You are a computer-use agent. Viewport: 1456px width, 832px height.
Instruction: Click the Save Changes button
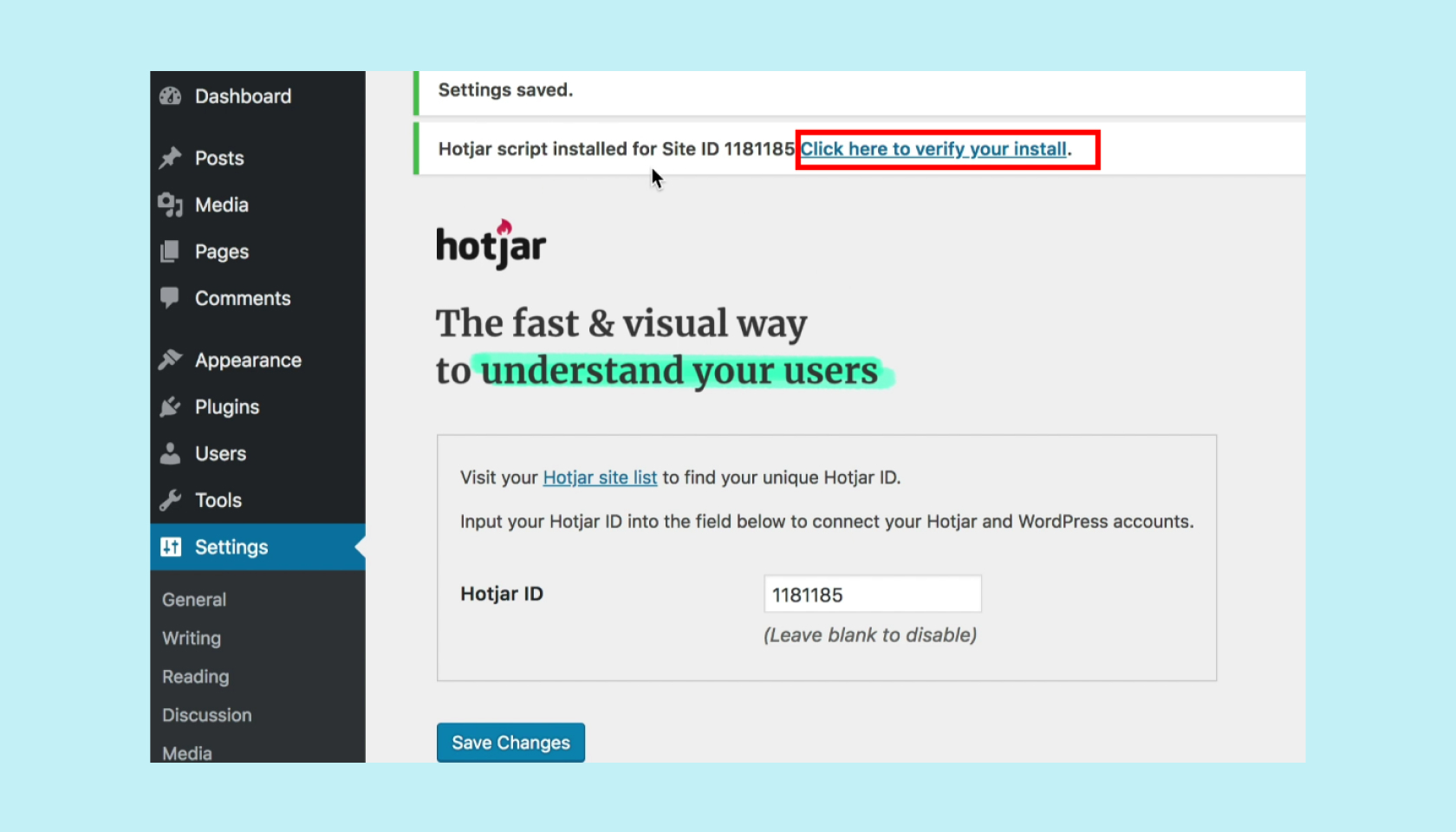tap(510, 743)
